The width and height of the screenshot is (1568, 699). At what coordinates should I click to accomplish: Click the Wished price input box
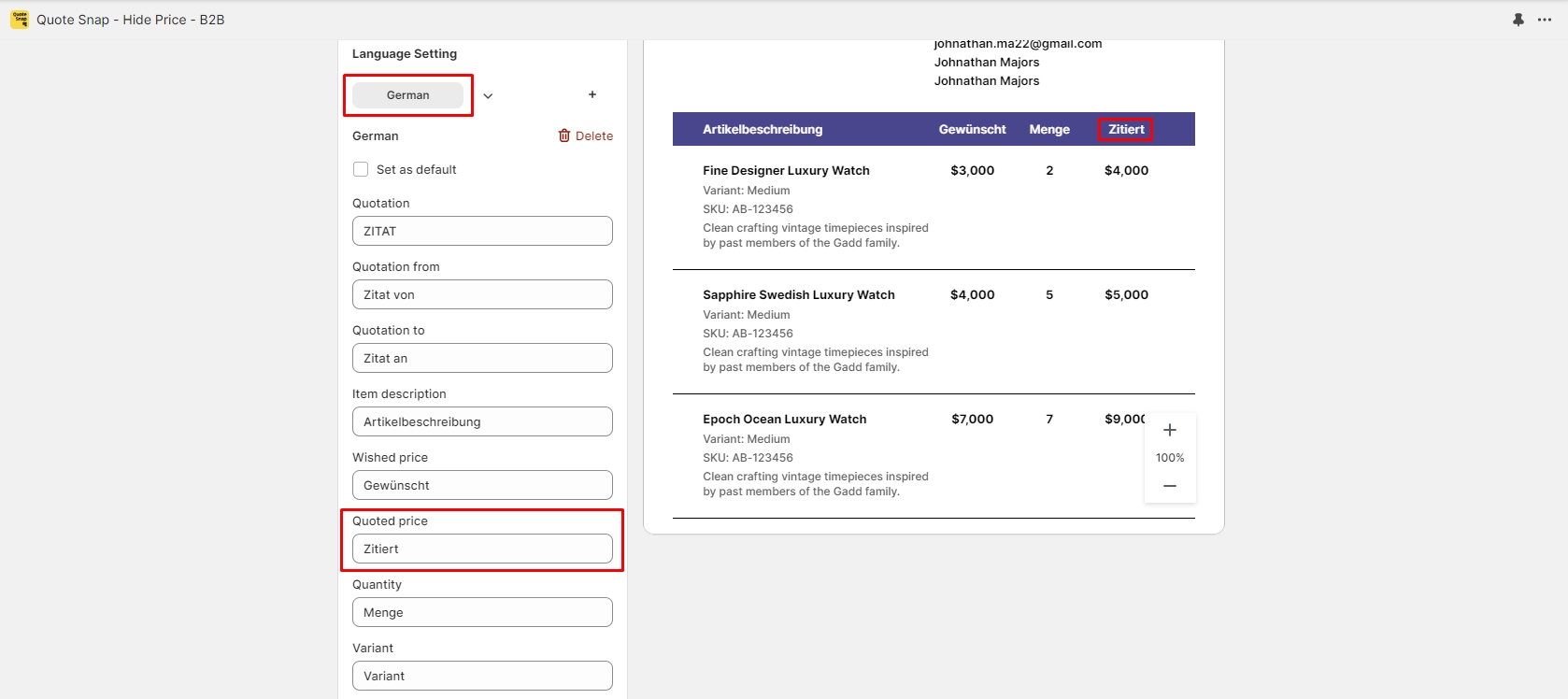pyautogui.click(x=482, y=485)
